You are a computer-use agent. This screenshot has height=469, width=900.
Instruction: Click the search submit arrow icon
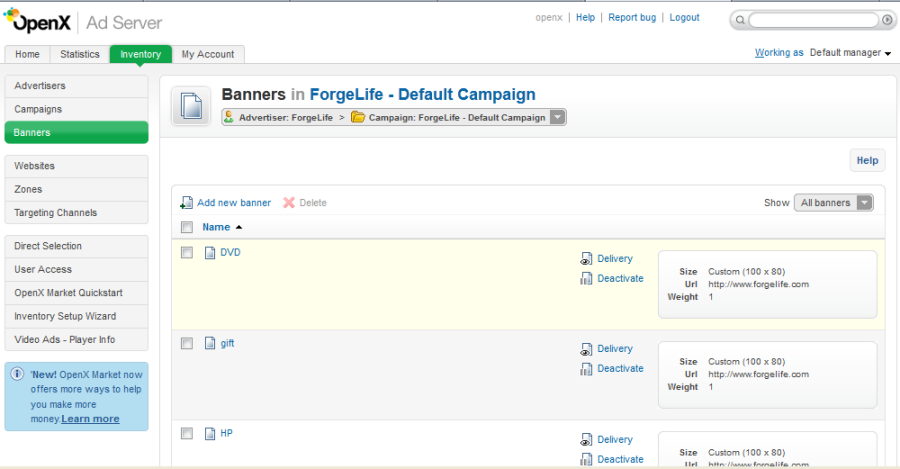[887, 20]
